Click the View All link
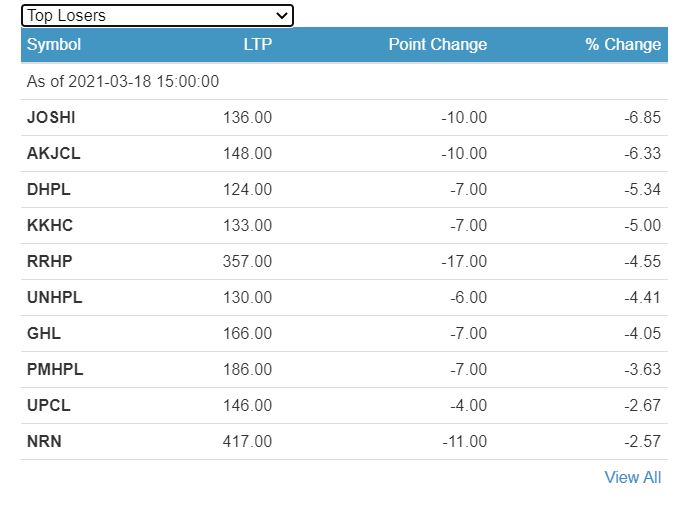 click(x=632, y=477)
